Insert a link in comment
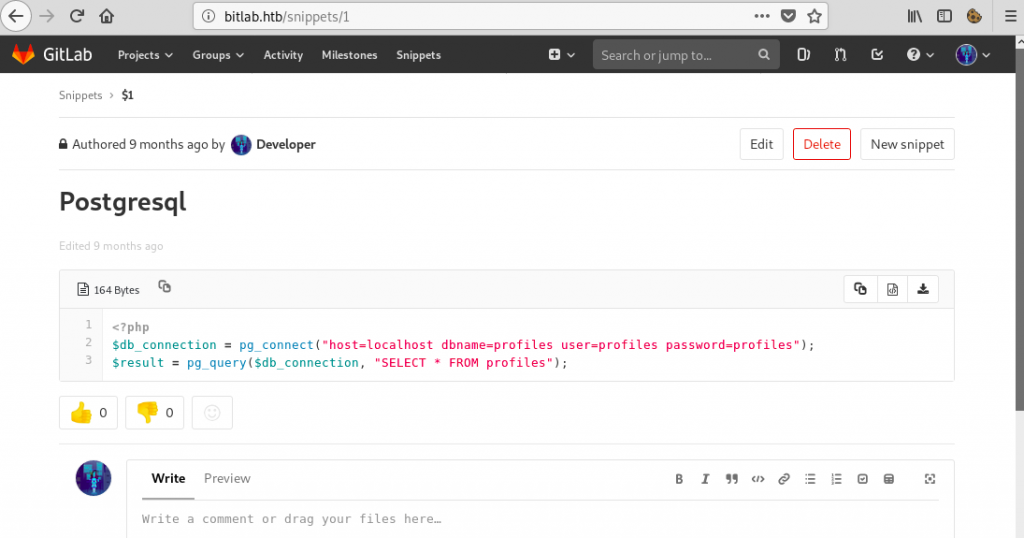The height and width of the screenshot is (538, 1024). coord(784,479)
